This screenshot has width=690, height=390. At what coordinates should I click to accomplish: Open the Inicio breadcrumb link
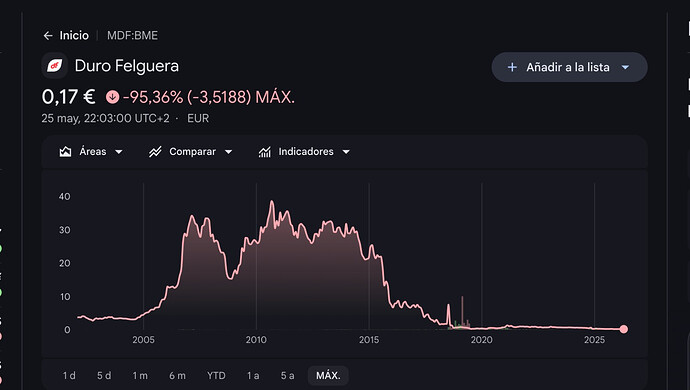pyautogui.click(x=74, y=36)
